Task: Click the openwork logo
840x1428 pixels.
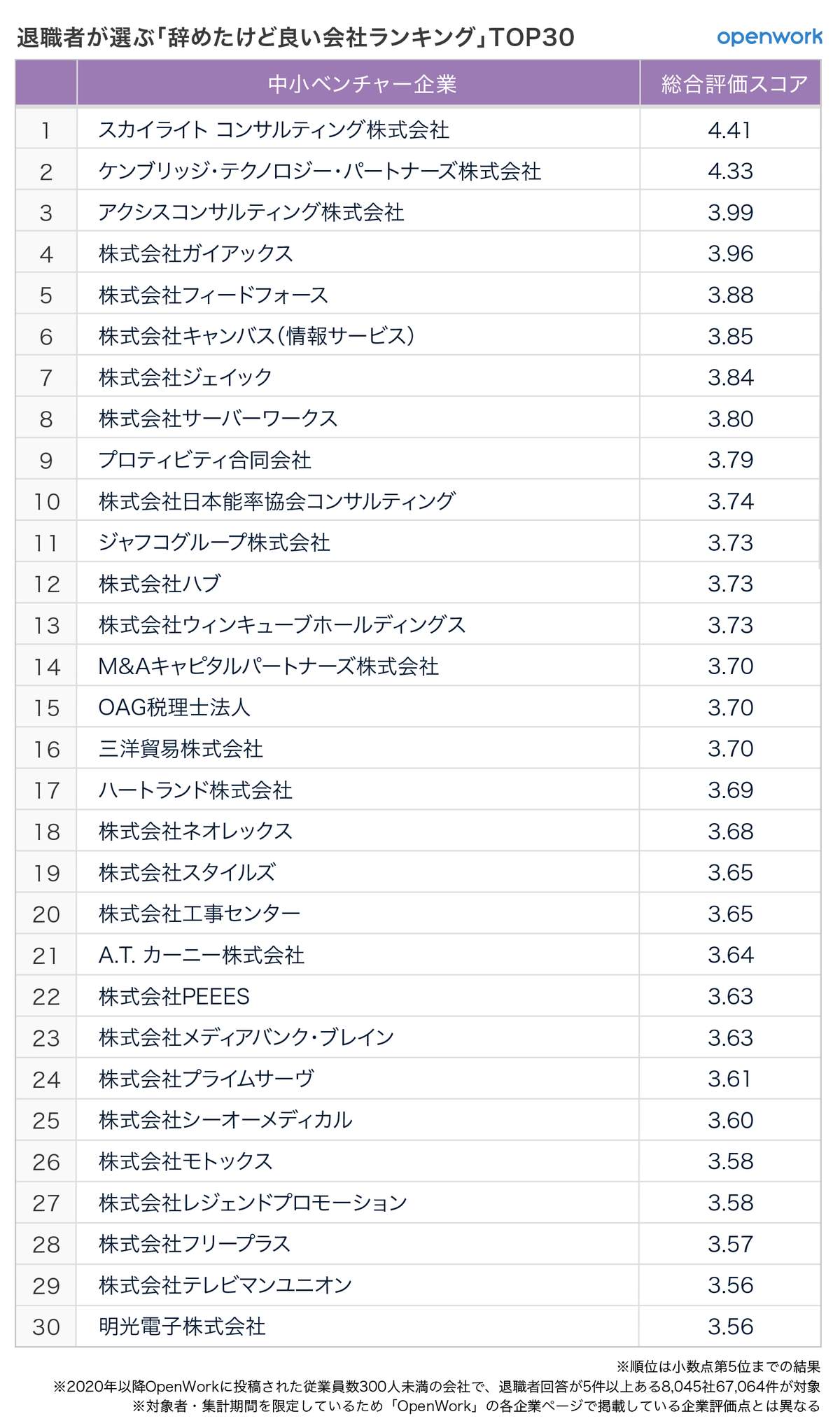Action: (x=769, y=36)
